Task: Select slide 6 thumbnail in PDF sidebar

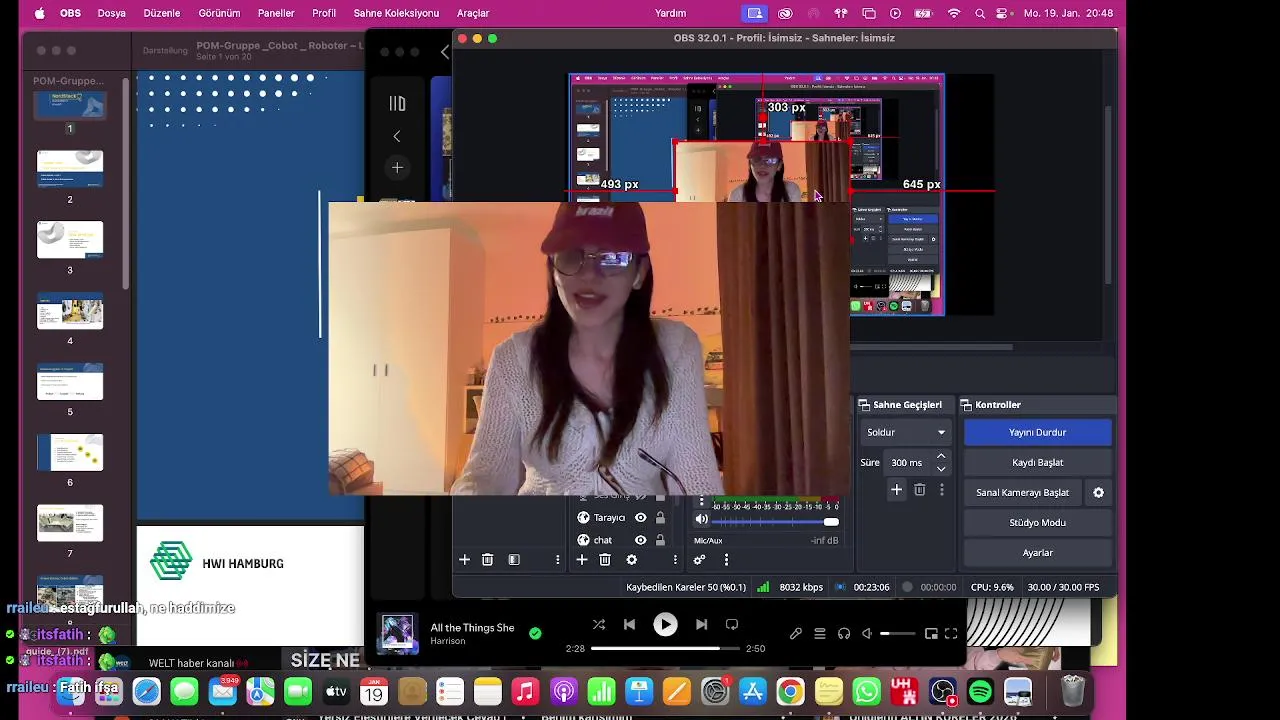Action: [x=70, y=452]
